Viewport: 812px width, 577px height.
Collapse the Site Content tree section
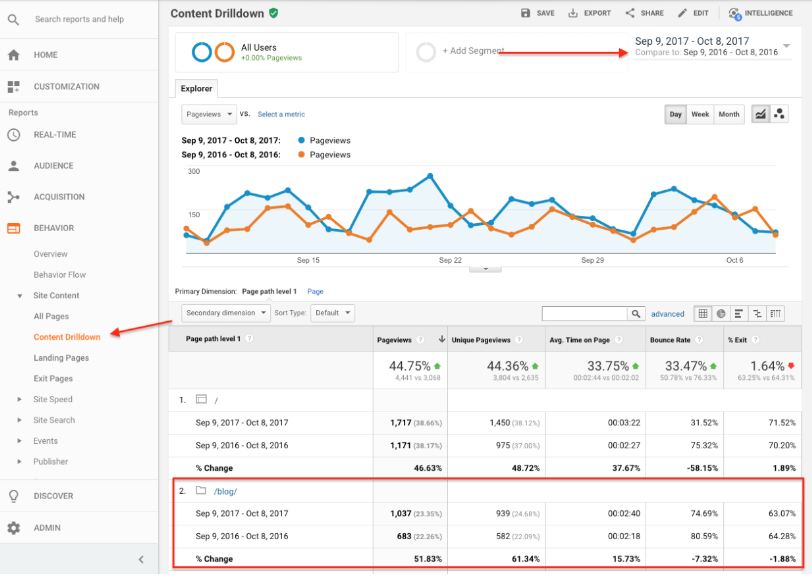pyautogui.click(x=20, y=296)
